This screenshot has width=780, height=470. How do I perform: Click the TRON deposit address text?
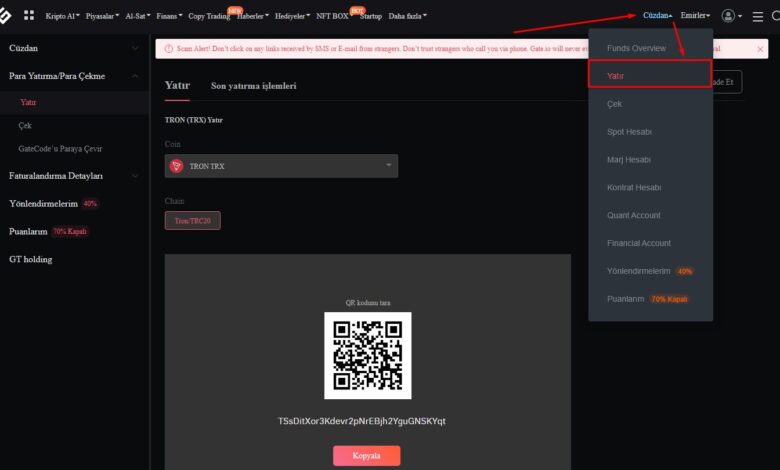tap(362, 421)
